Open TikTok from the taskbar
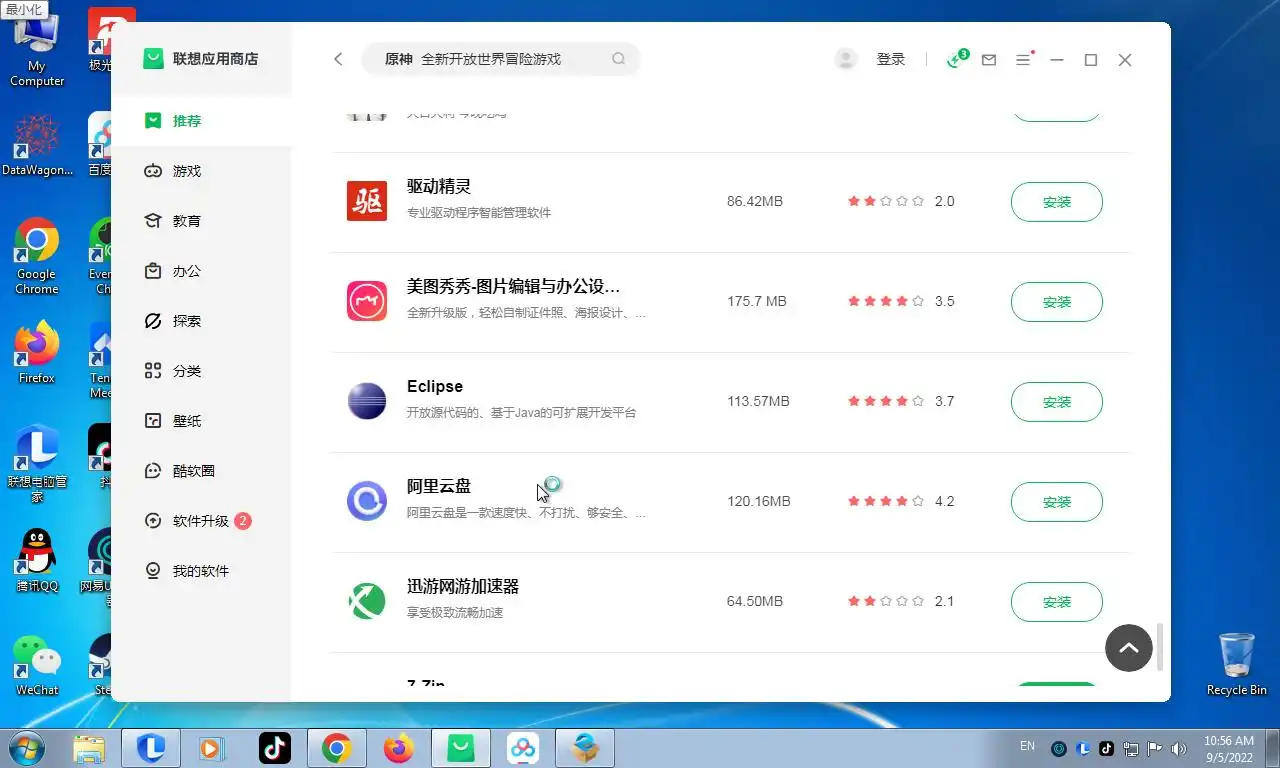Viewport: 1280px width, 768px height. coord(275,748)
